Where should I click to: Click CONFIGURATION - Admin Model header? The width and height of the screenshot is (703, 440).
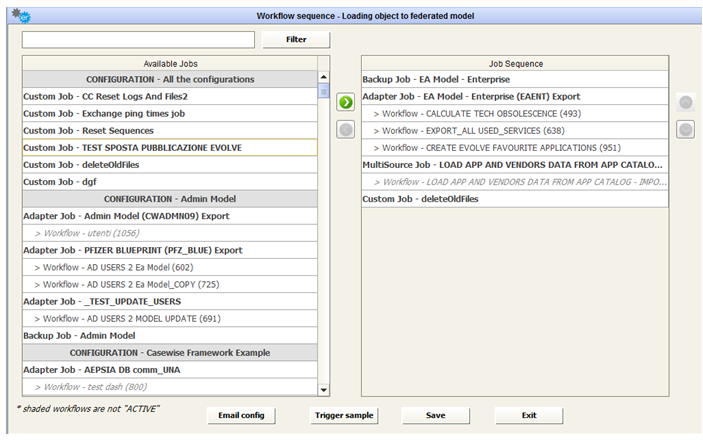(x=170, y=199)
